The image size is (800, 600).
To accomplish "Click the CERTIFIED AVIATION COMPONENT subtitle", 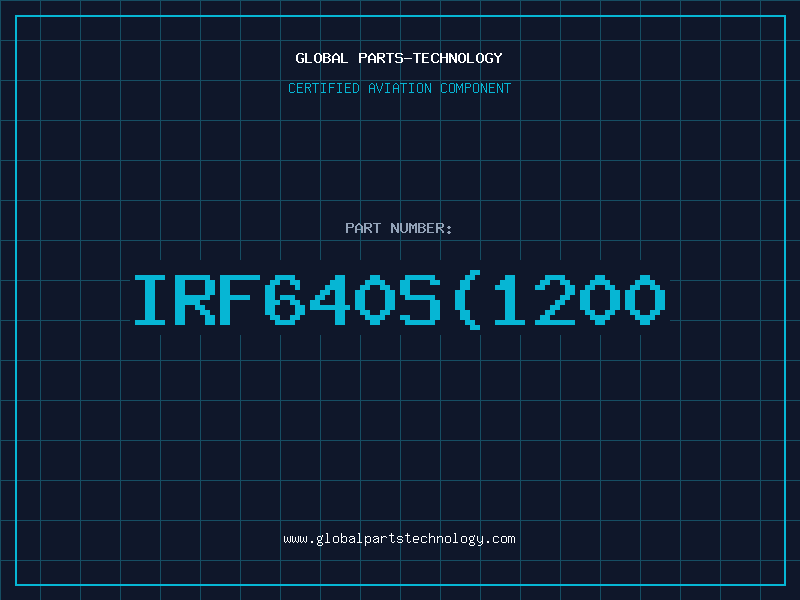I will point(399,88).
